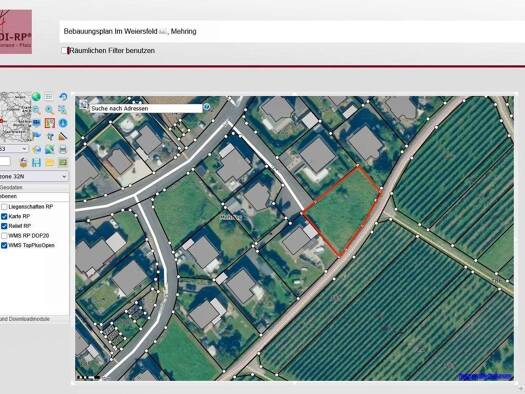525x394 pixels.
Task: Uncheck the Relief RP layer
Action: pyautogui.click(x=4, y=226)
